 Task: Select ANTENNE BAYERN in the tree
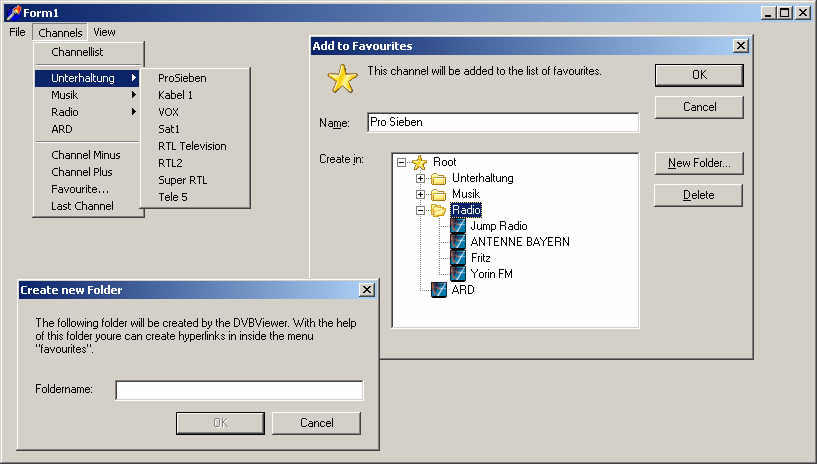[520, 242]
